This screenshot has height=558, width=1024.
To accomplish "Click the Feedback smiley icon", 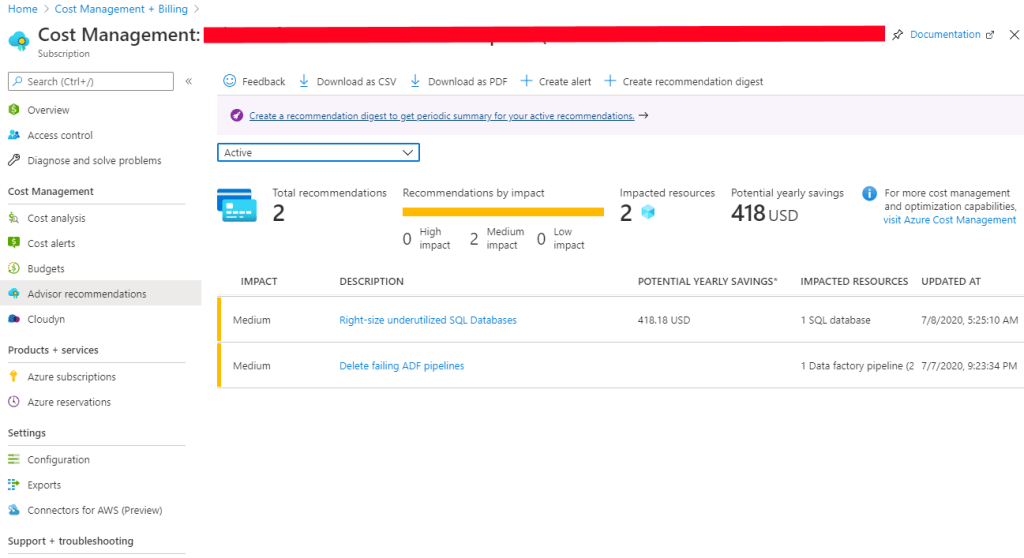I will (229, 81).
